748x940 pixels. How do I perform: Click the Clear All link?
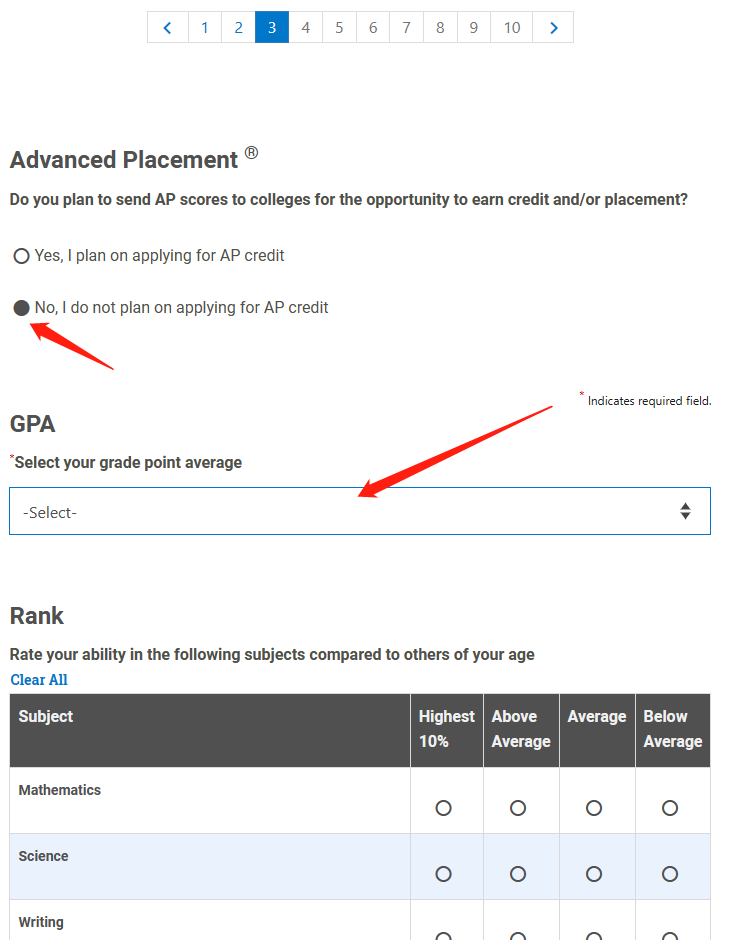tap(39, 680)
